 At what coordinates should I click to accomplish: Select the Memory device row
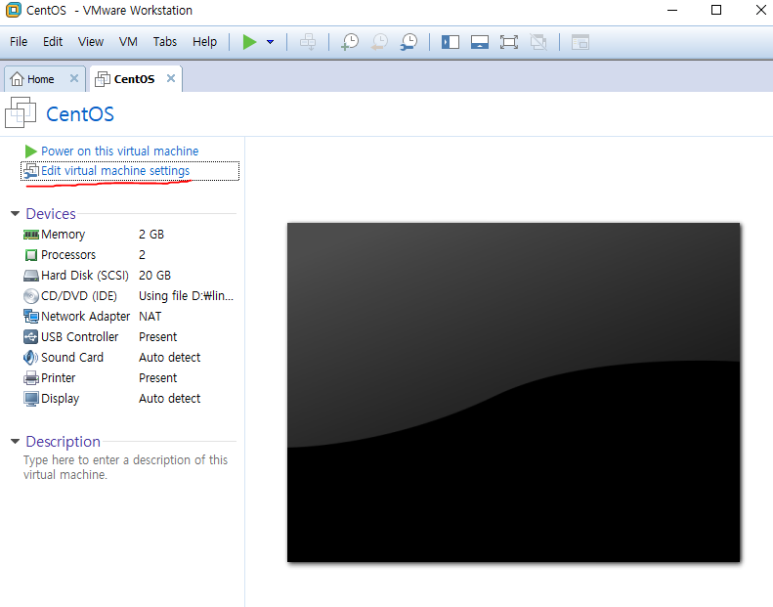tap(128, 234)
